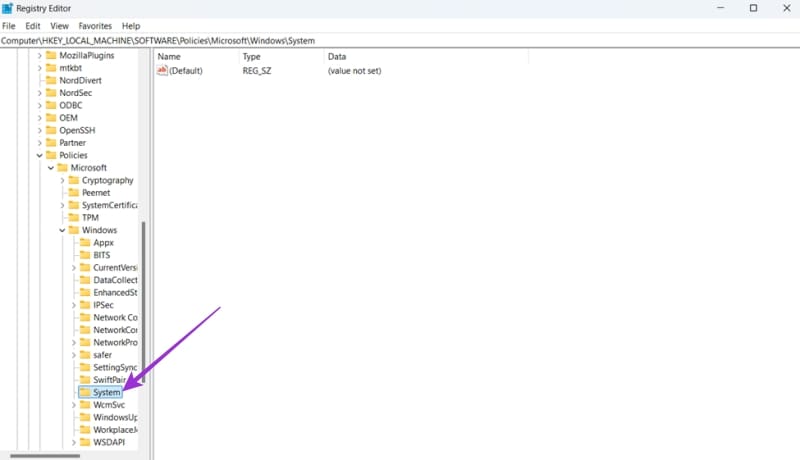800x460 pixels.
Task: Select the Windows key label
Action: 99,230
